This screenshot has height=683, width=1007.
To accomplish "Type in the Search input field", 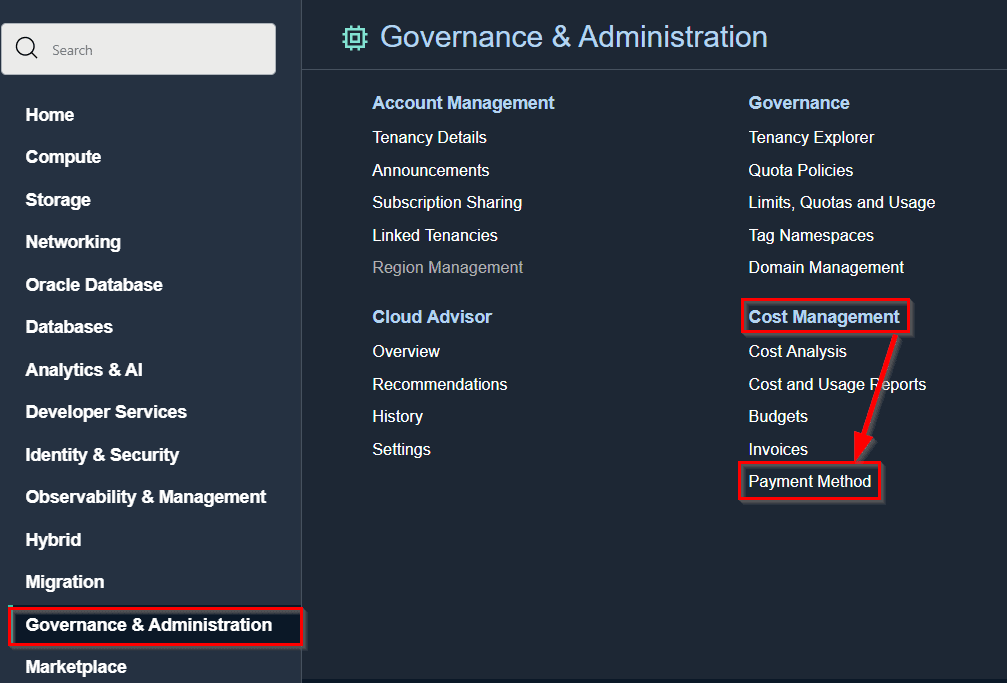I will [x=150, y=50].
